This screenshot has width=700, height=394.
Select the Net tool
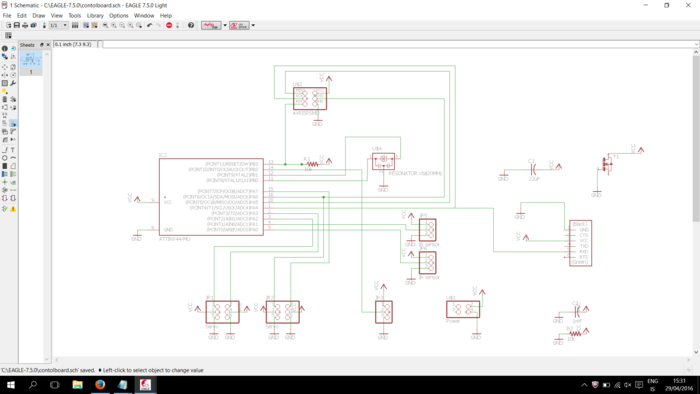[13, 174]
